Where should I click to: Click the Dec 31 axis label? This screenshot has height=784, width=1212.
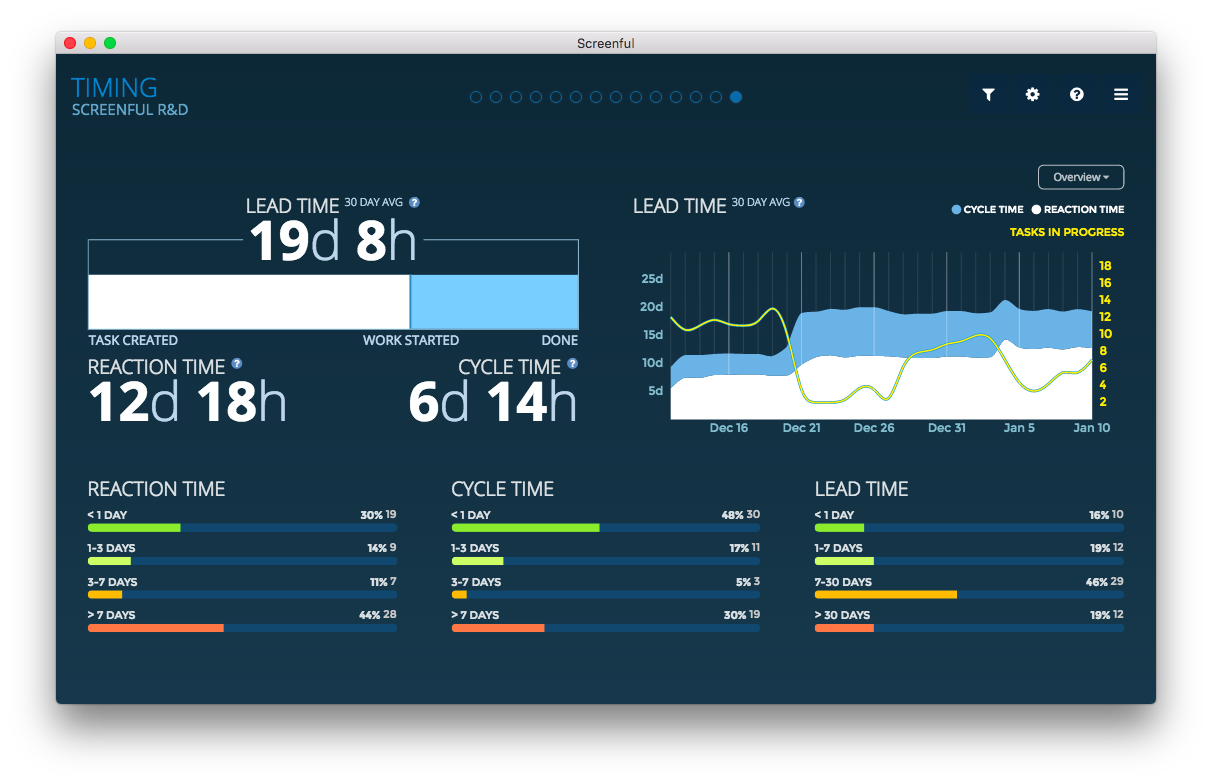pyautogui.click(x=946, y=427)
